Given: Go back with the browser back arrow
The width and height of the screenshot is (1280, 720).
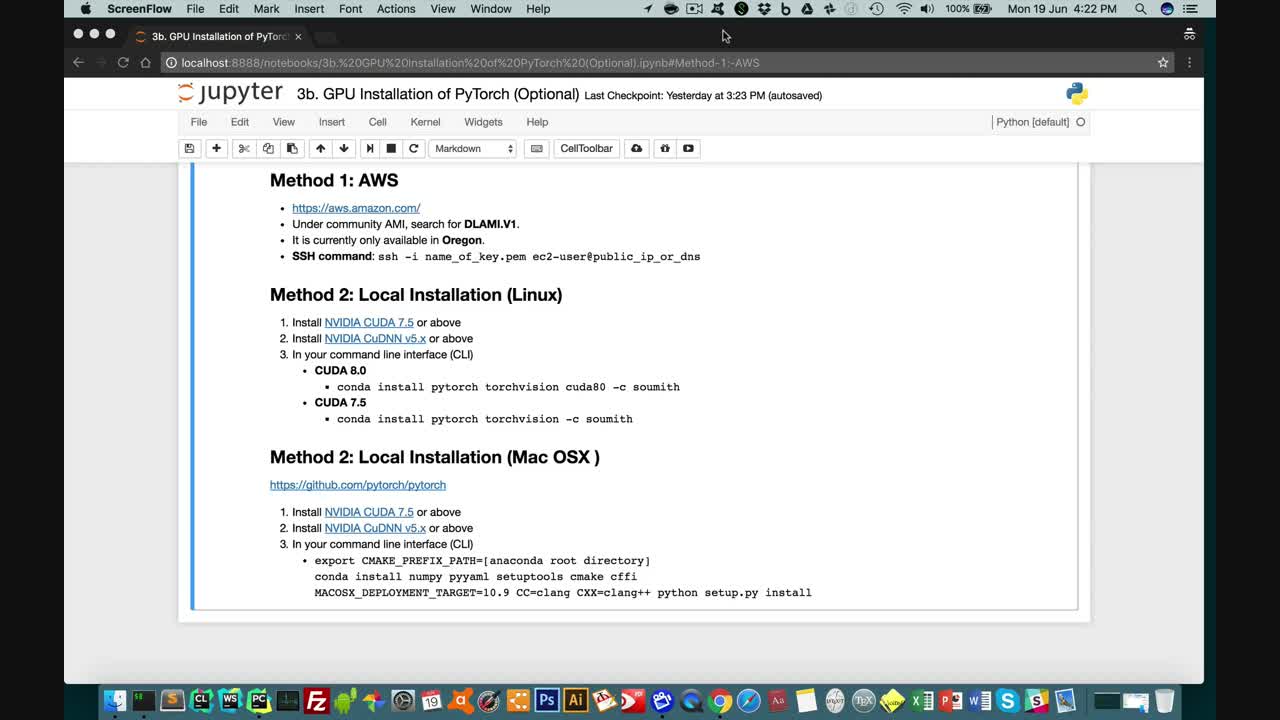Looking at the screenshot, I should pos(78,62).
